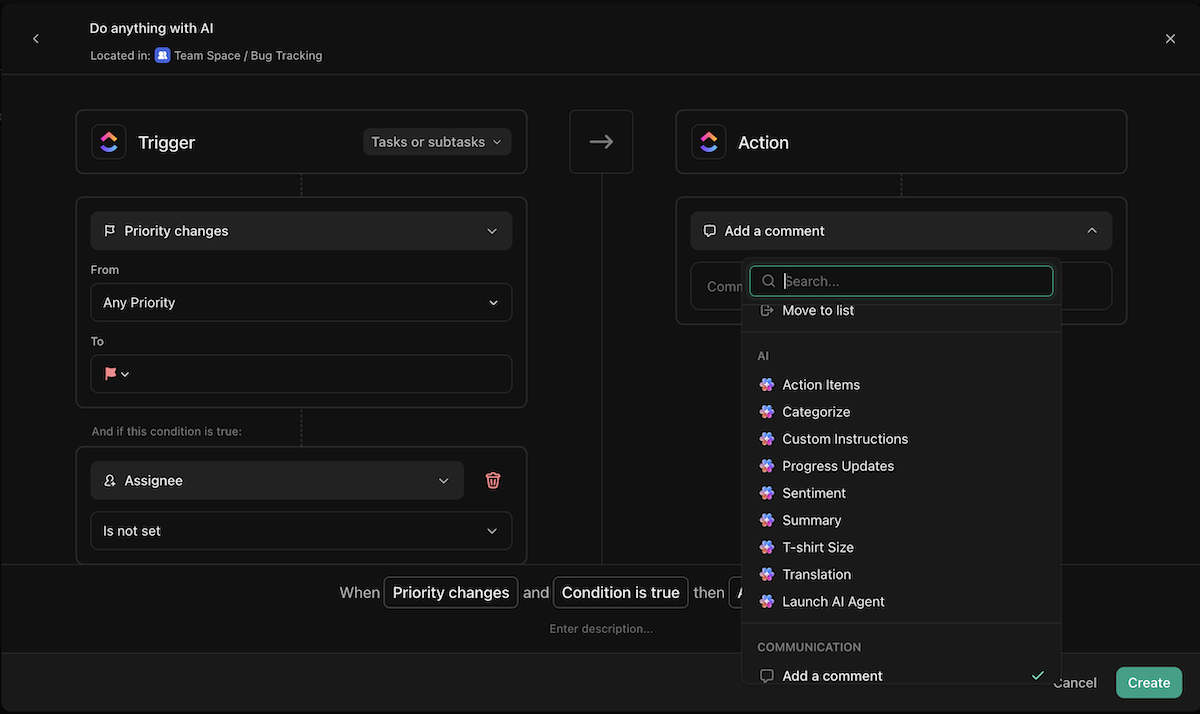The width and height of the screenshot is (1200, 714).
Task: Click the Team Space avatar in the breadcrumb
Action: coord(162,55)
